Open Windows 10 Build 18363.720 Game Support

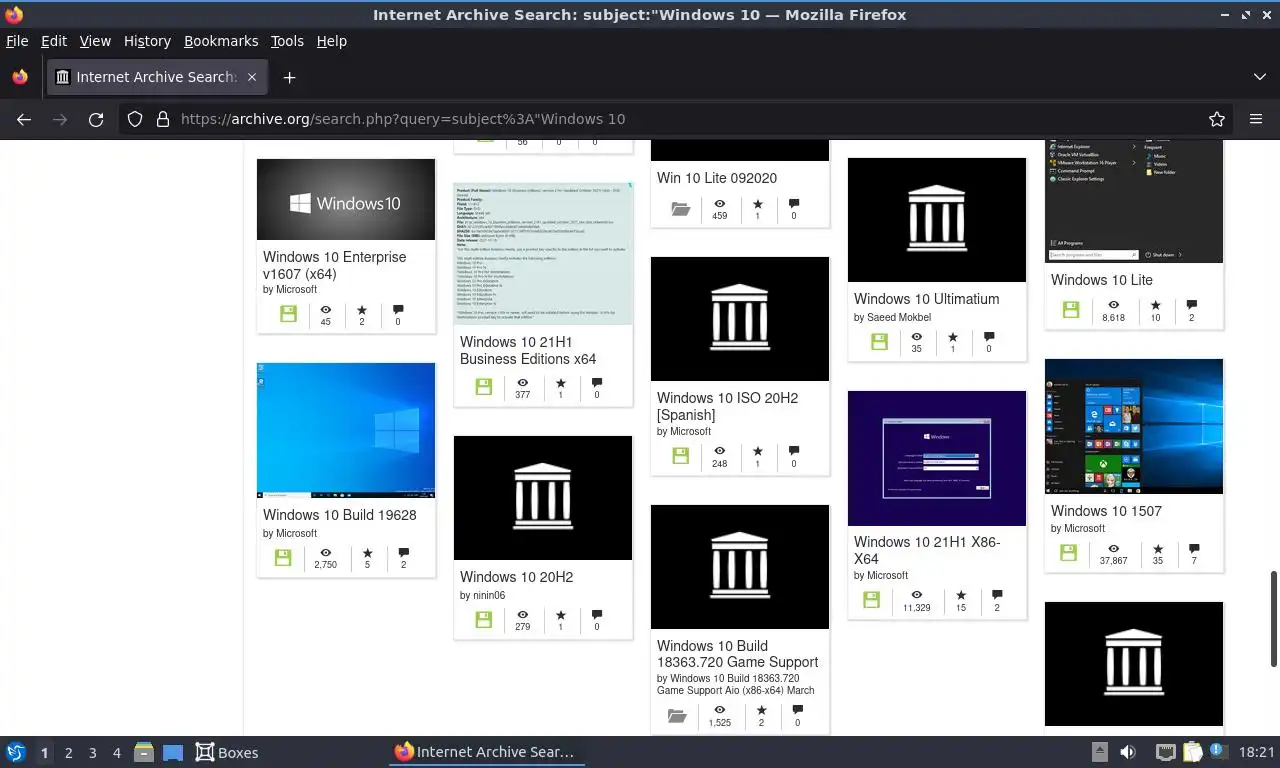tap(738, 654)
